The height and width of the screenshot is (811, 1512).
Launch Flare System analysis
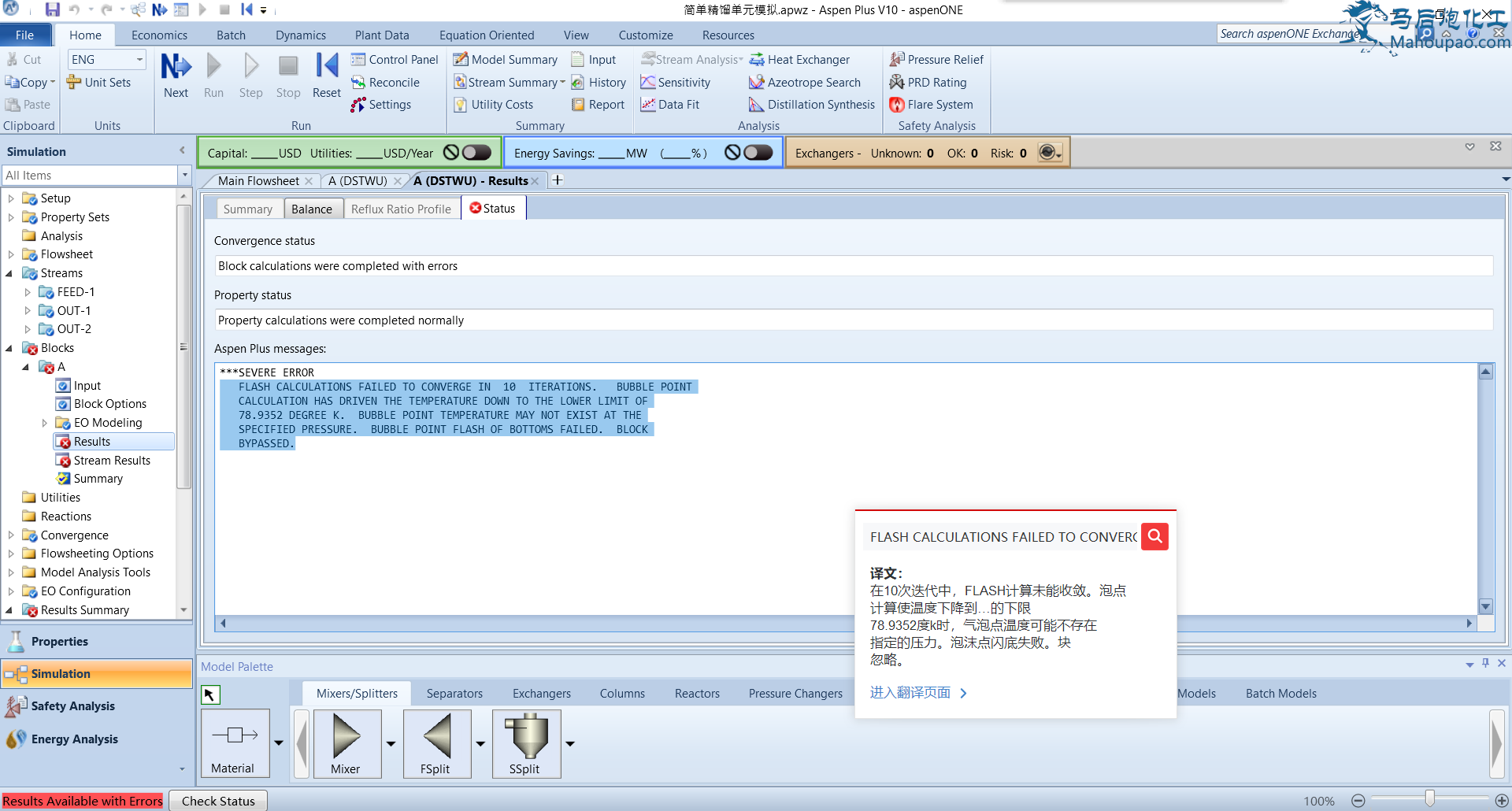coord(931,105)
